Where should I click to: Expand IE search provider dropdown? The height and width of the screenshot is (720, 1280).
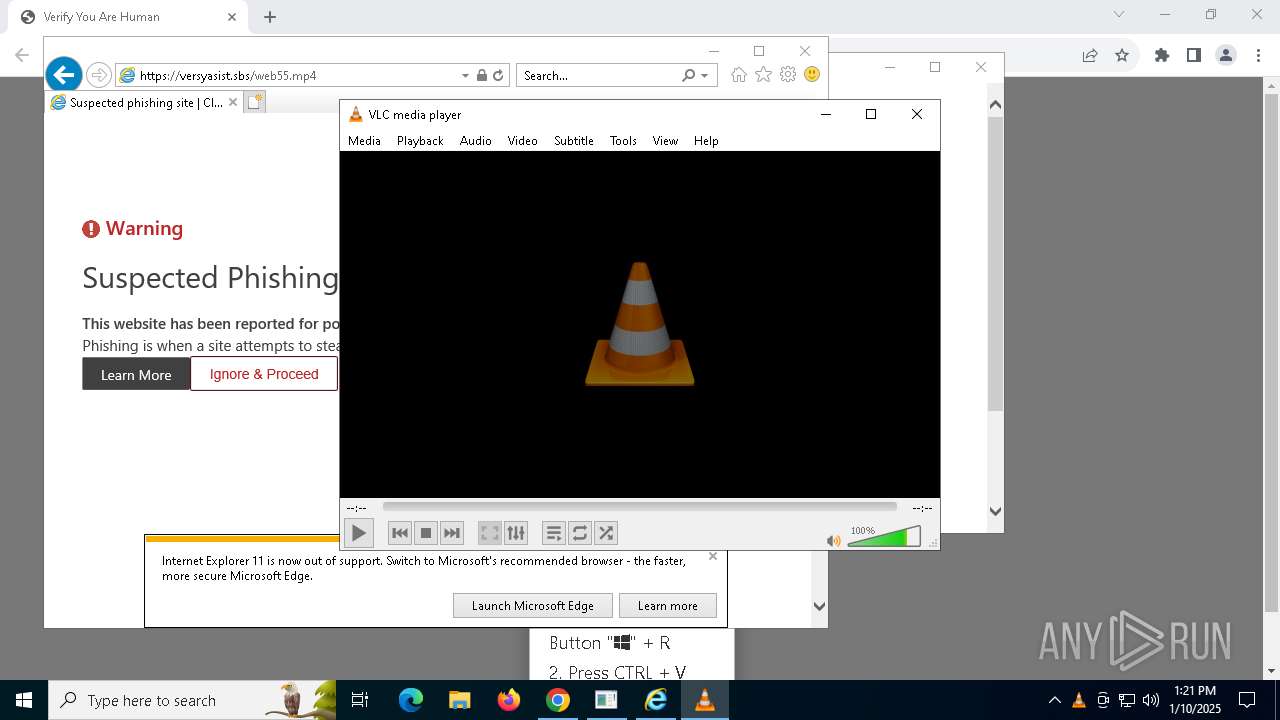click(x=704, y=75)
